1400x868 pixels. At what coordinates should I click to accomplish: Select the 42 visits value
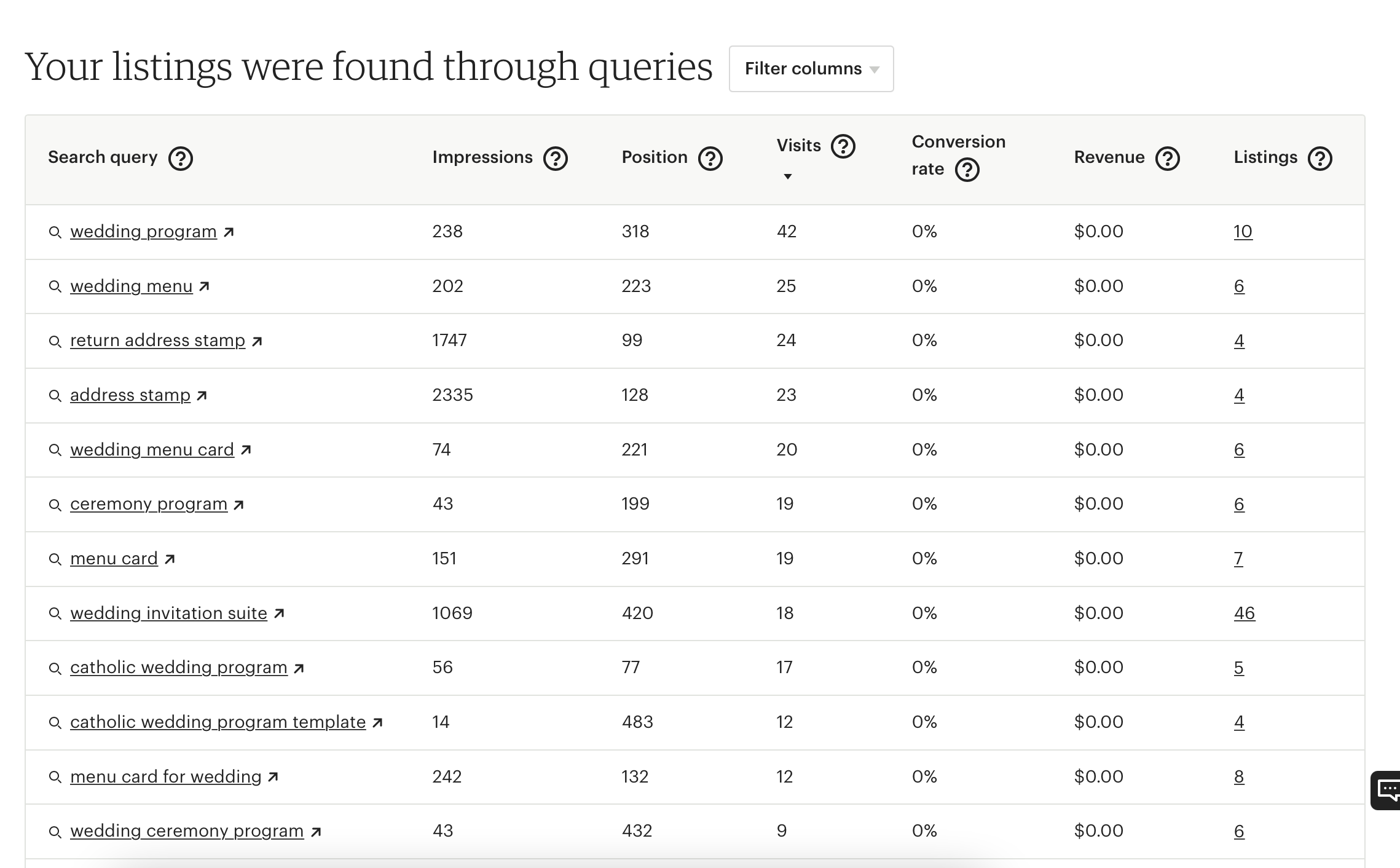[787, 232]
